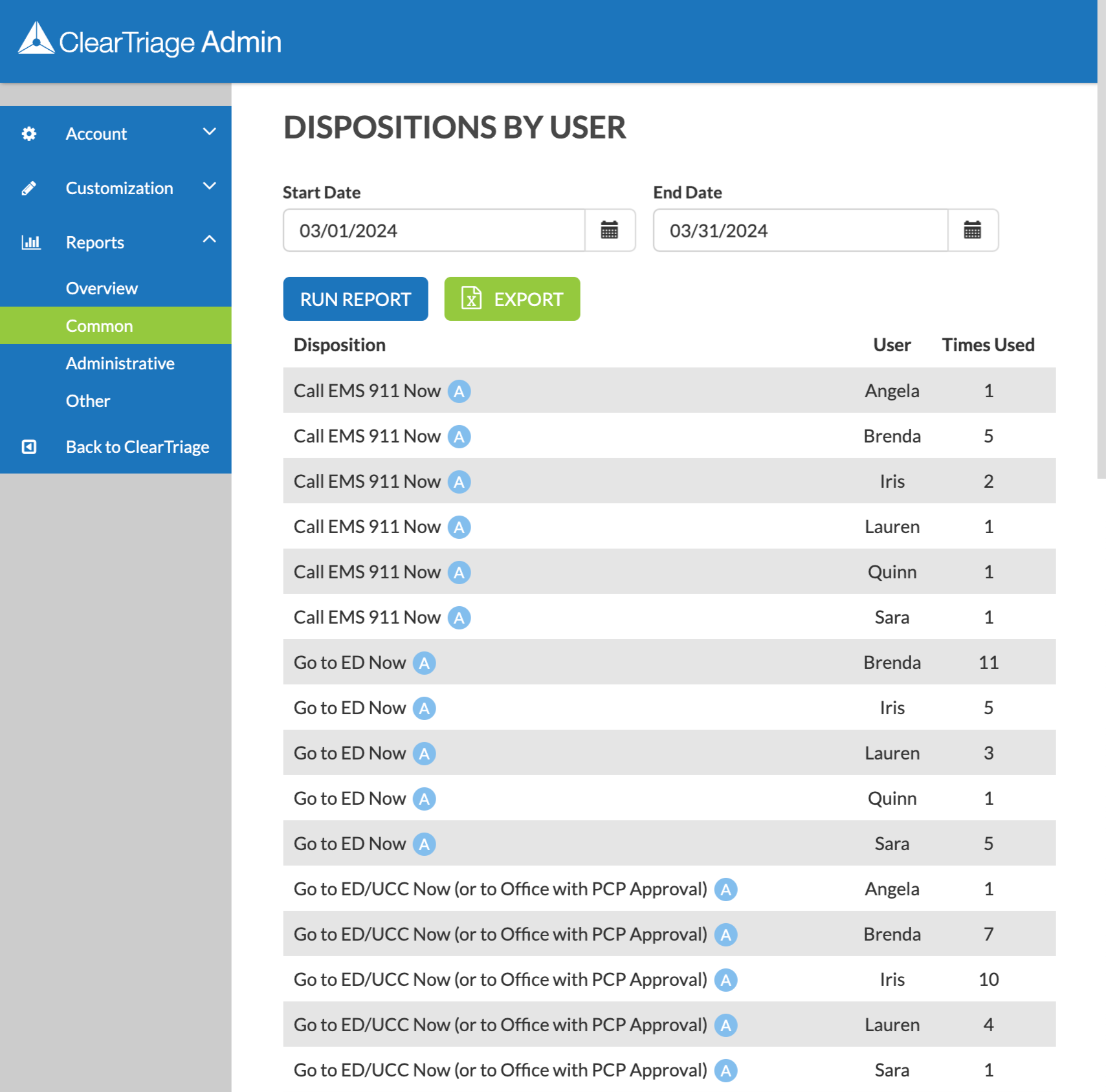1106x1092 pixels.
Task: Click the RUN REPORT button
Action: coord(355,299)
